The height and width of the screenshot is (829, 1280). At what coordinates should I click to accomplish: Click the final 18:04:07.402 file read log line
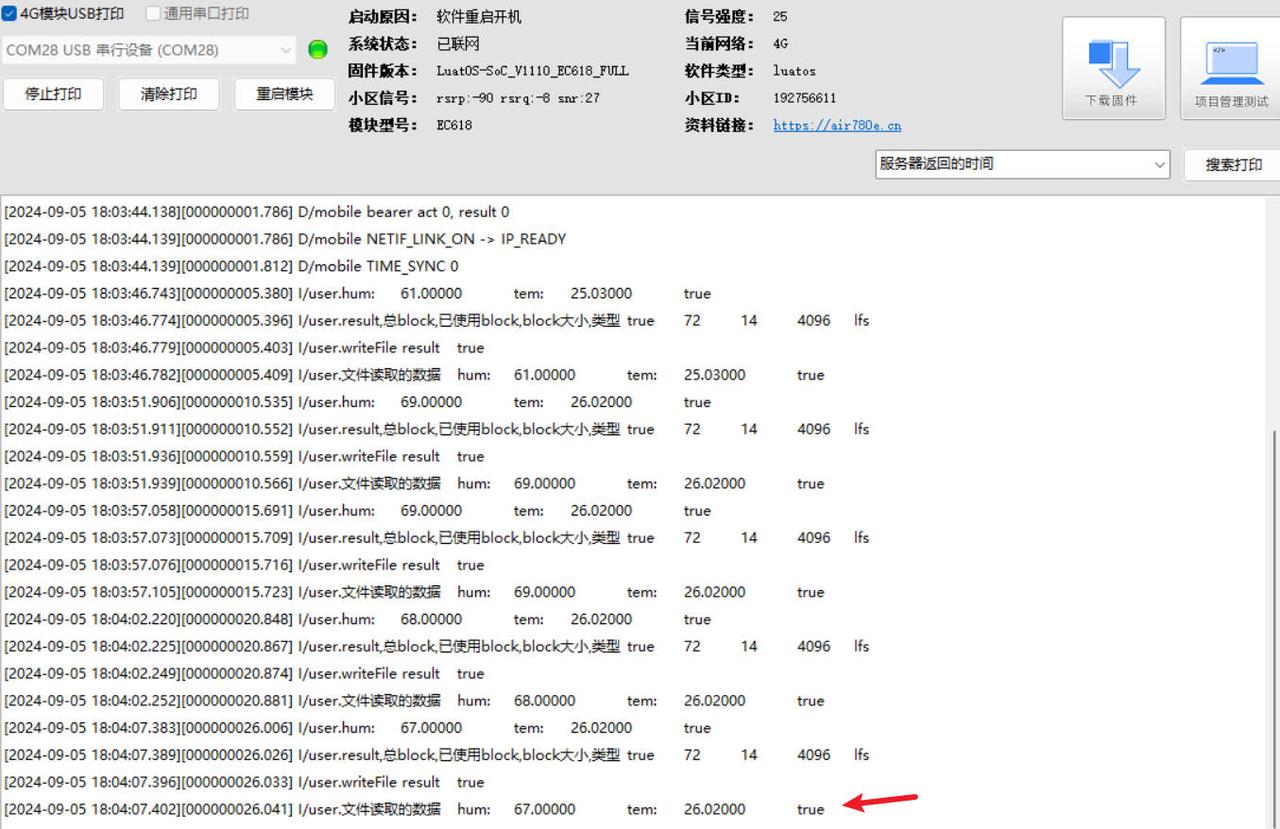click(414, 809)
